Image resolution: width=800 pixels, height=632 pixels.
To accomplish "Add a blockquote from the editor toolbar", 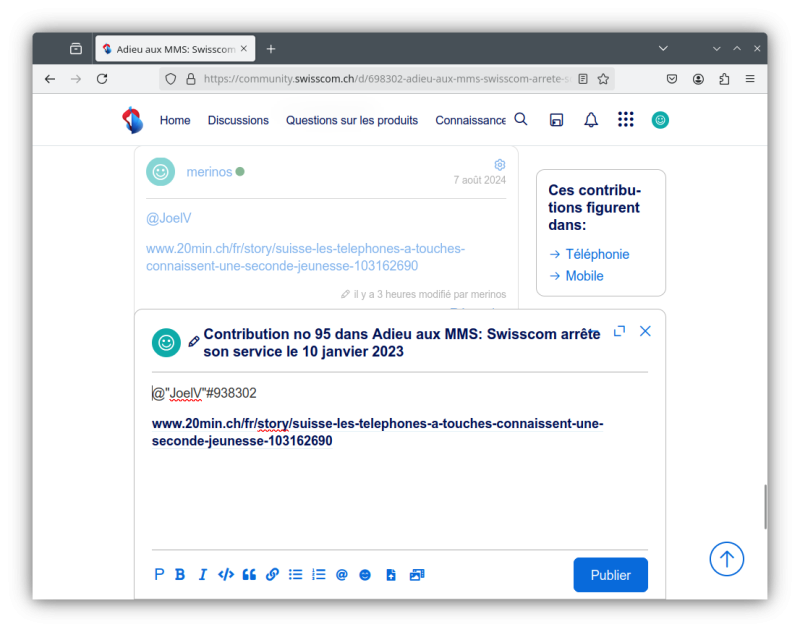I will (249, 575).
